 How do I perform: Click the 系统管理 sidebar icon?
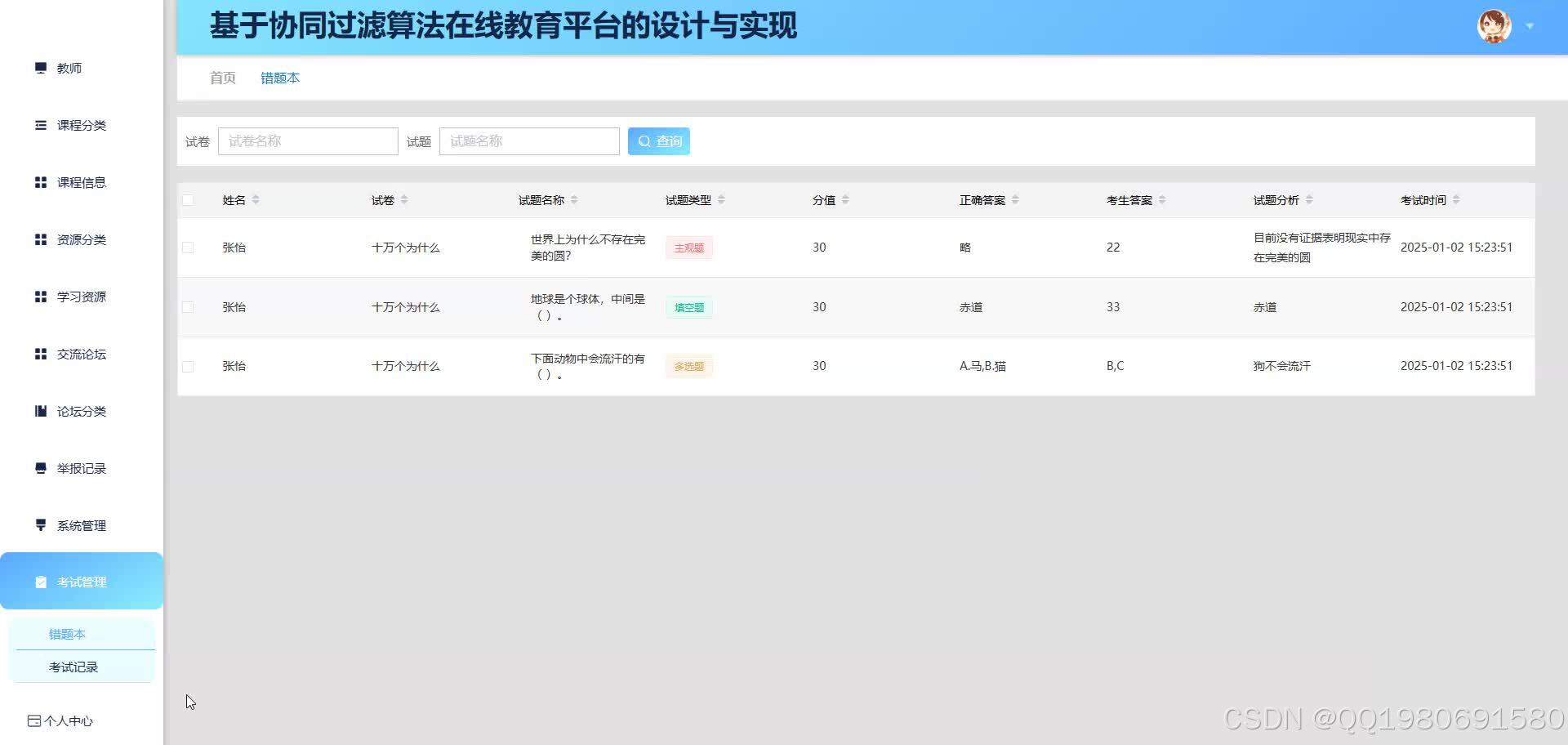pos(41,525)
